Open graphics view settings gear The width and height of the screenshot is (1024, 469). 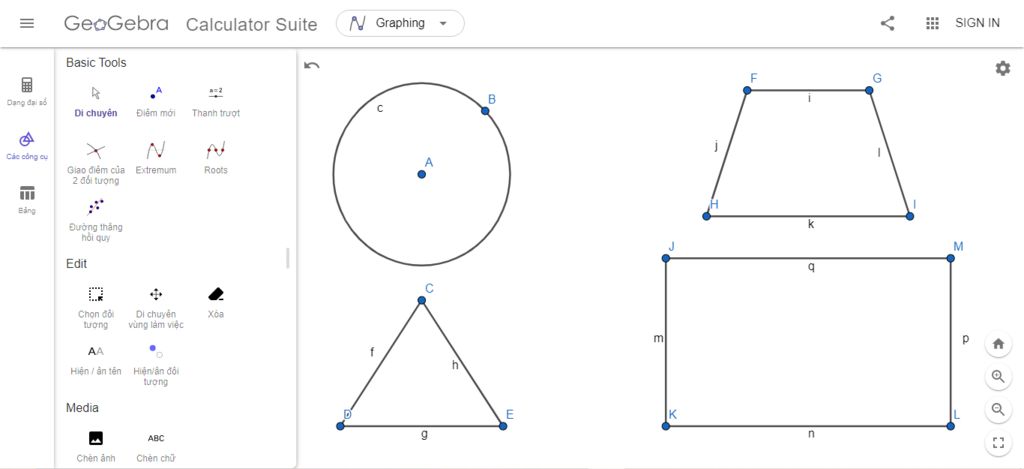(x=1002, y=68)
